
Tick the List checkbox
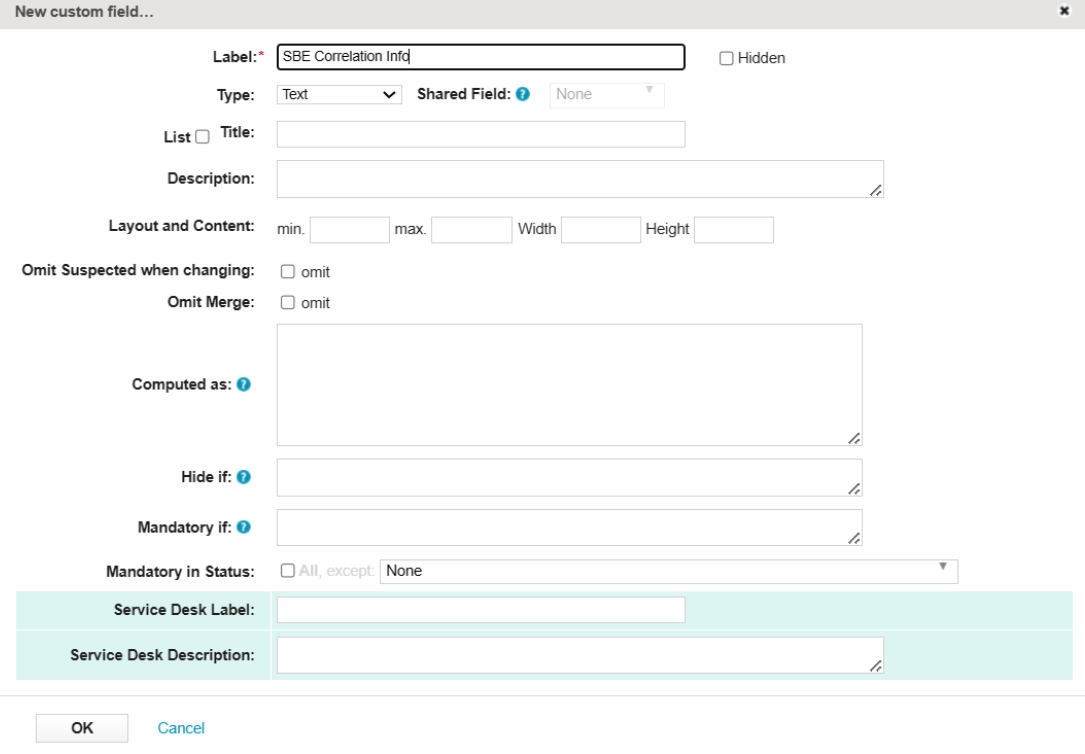202,137
